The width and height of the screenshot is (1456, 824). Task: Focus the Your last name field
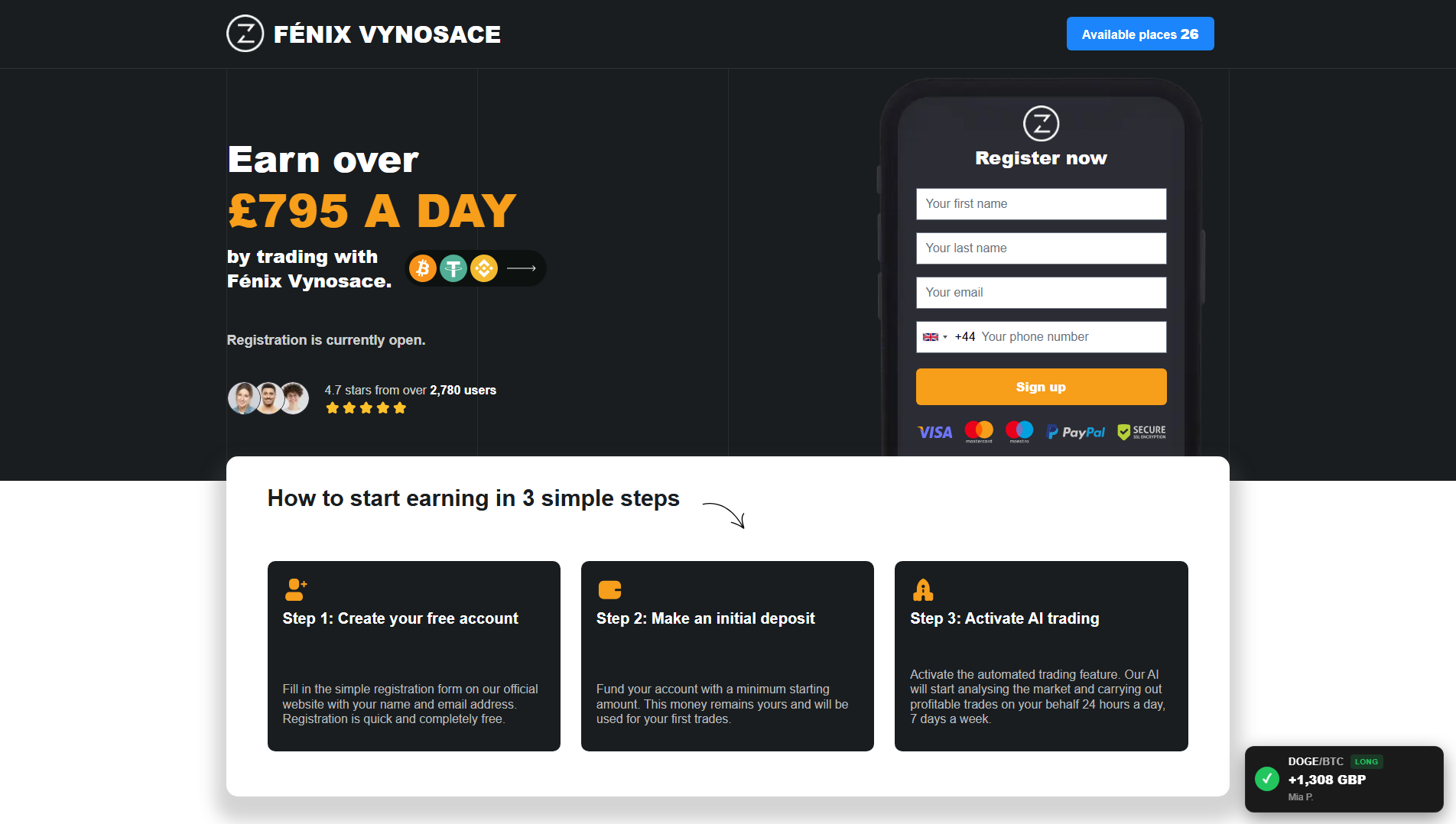tap(1041, 248)
